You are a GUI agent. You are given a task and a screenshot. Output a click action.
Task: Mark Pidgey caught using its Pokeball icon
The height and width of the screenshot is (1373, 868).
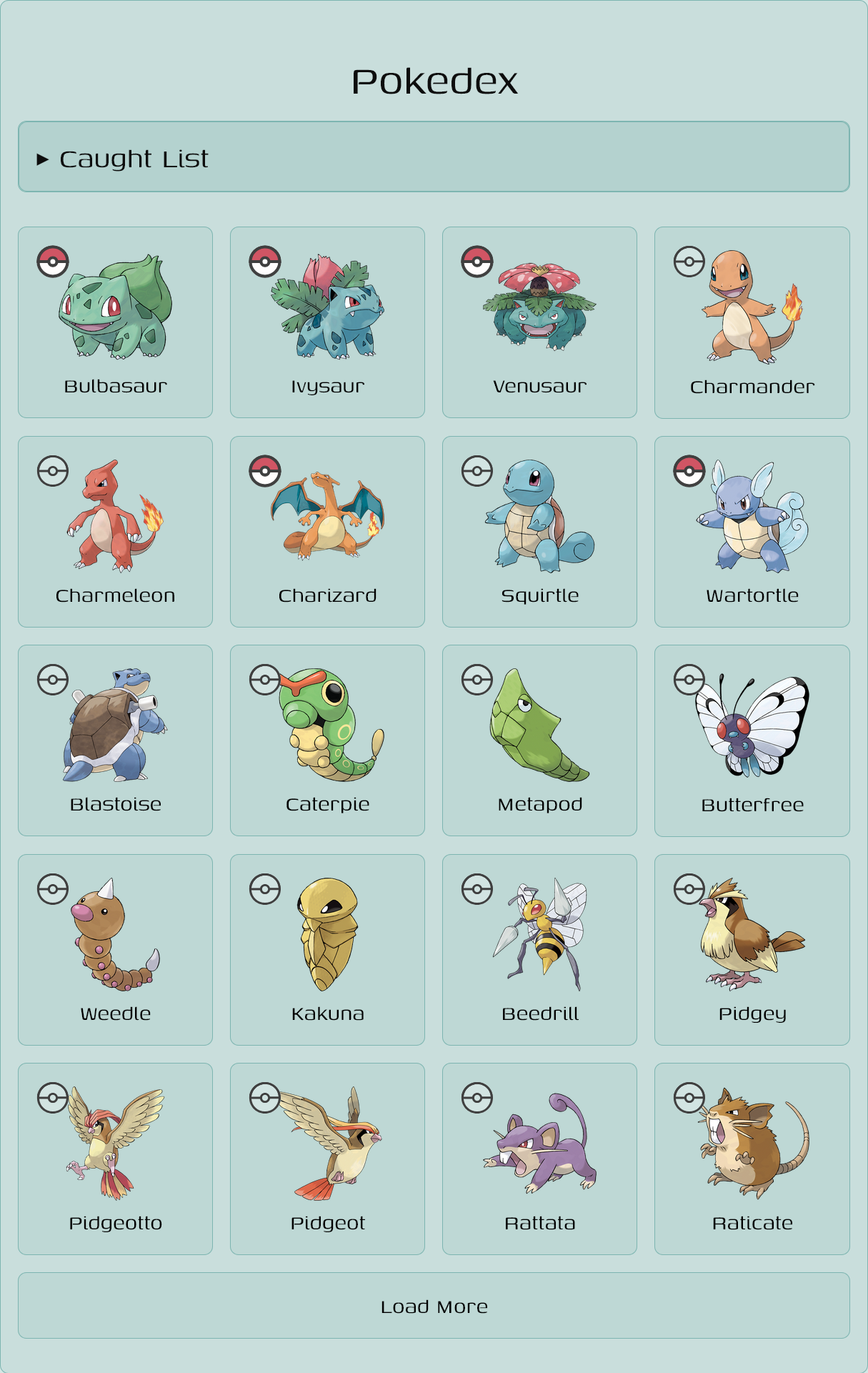[x=689, y=889]
